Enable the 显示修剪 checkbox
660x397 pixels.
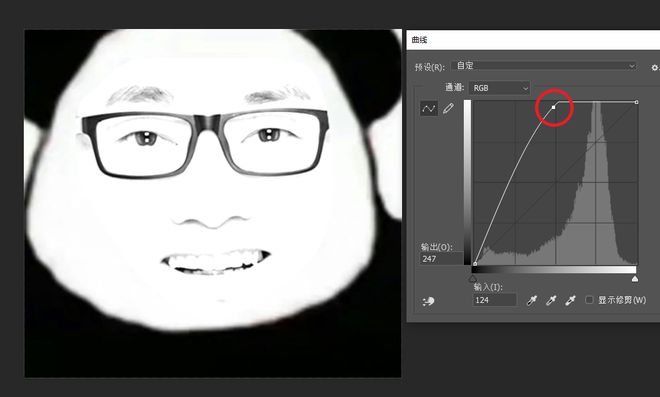click(x=589, y=300)
